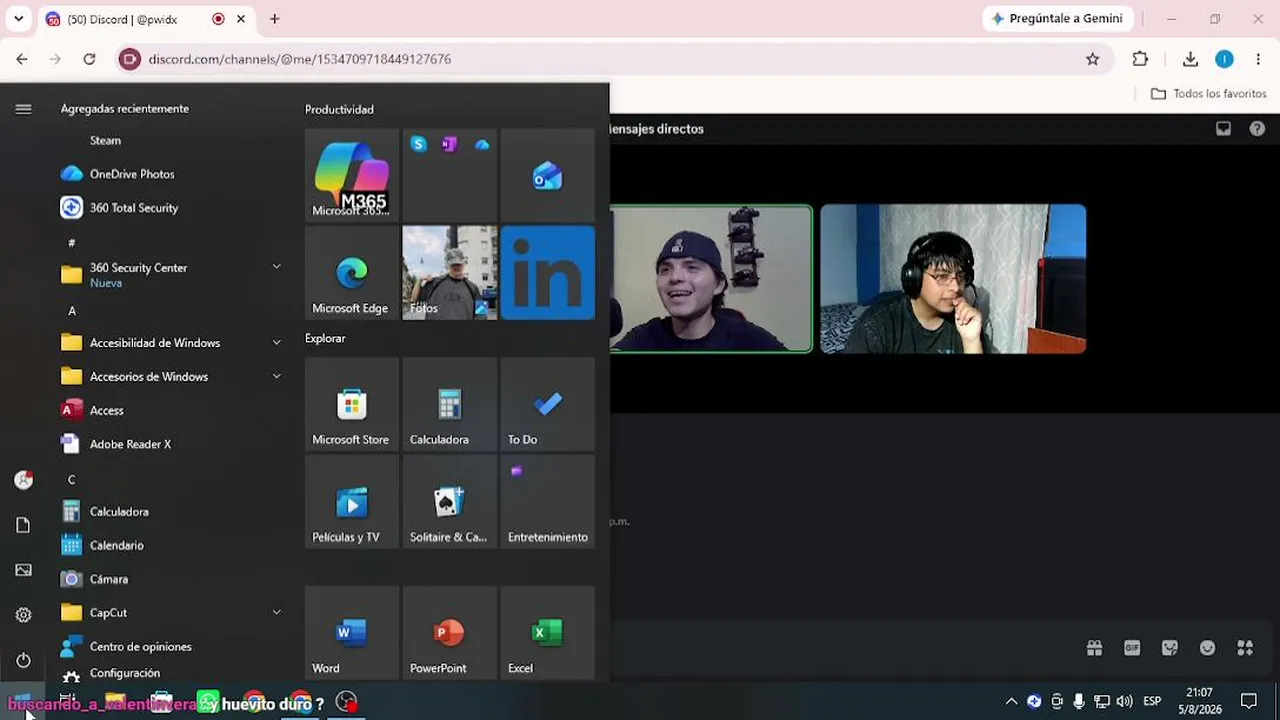1280x720 pixels.
Task: Open the OneNote icon in the tile folder
Action: coord(449,144)
